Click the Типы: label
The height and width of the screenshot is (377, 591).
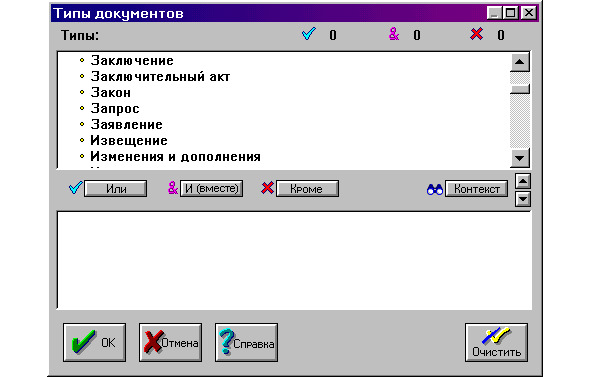point(80,35)
